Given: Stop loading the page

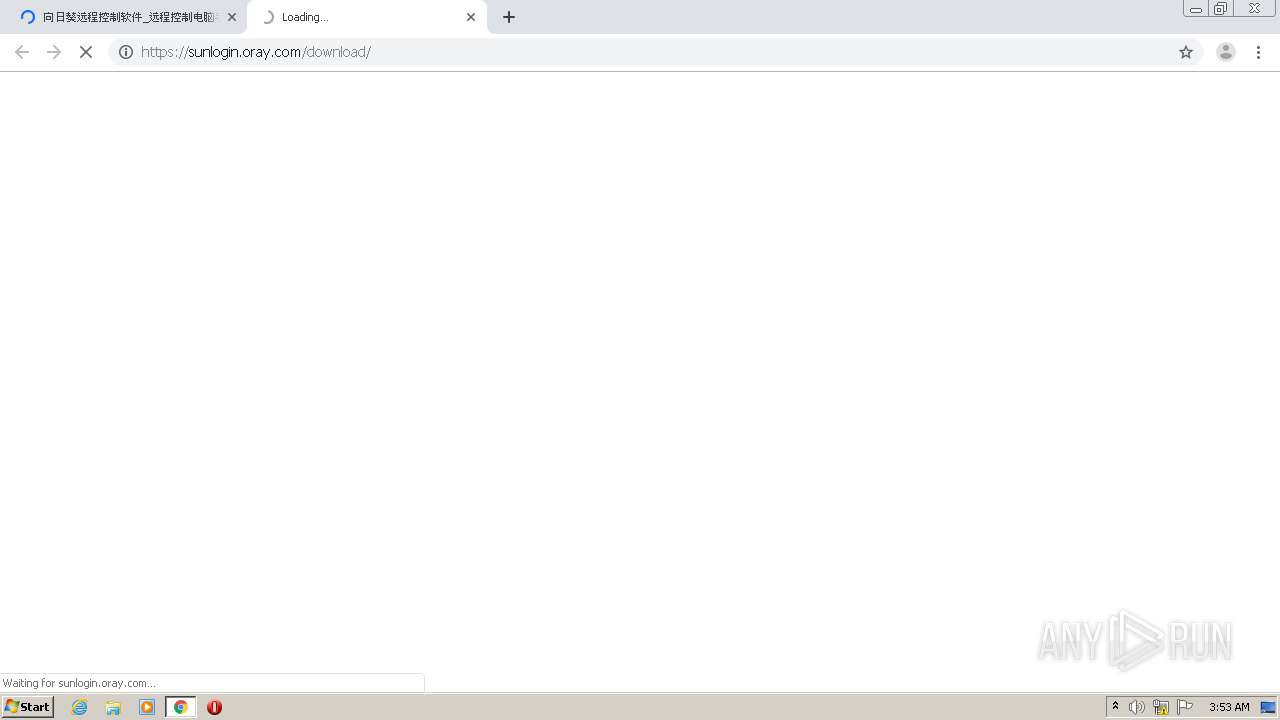Looking at the screenshot, I should (86, 52).
